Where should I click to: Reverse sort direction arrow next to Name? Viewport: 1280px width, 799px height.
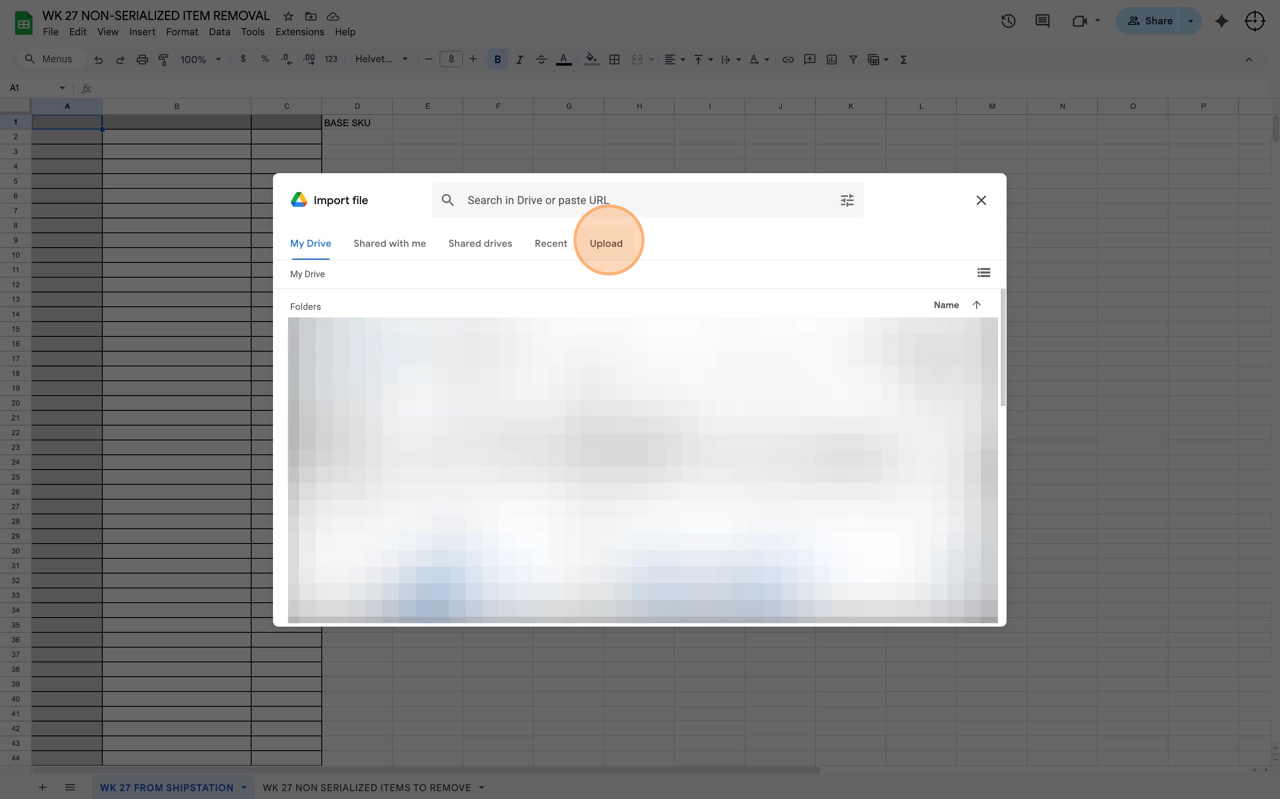976,305
